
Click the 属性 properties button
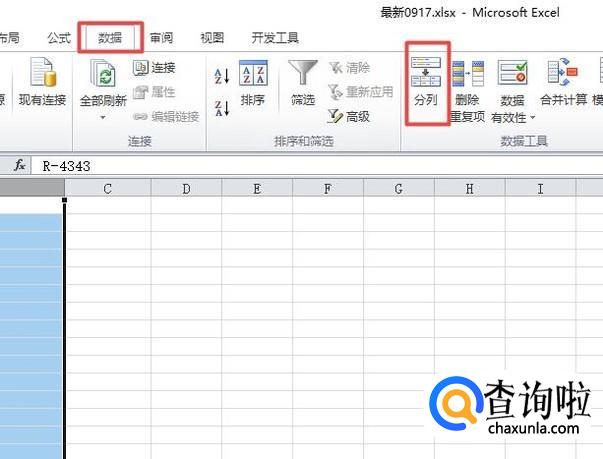point(154,92)
